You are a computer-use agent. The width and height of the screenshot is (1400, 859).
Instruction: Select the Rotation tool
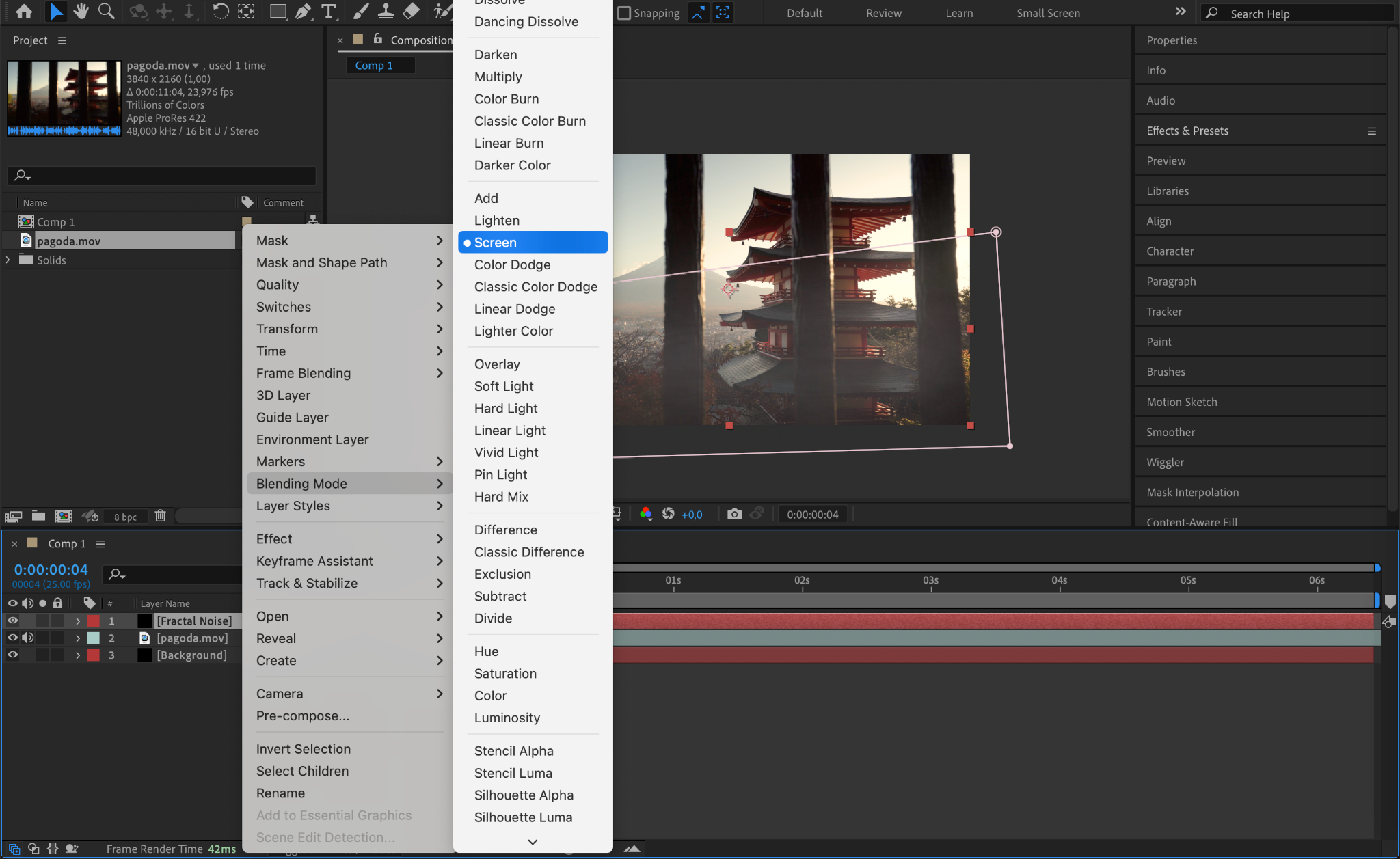coord(220,12)
